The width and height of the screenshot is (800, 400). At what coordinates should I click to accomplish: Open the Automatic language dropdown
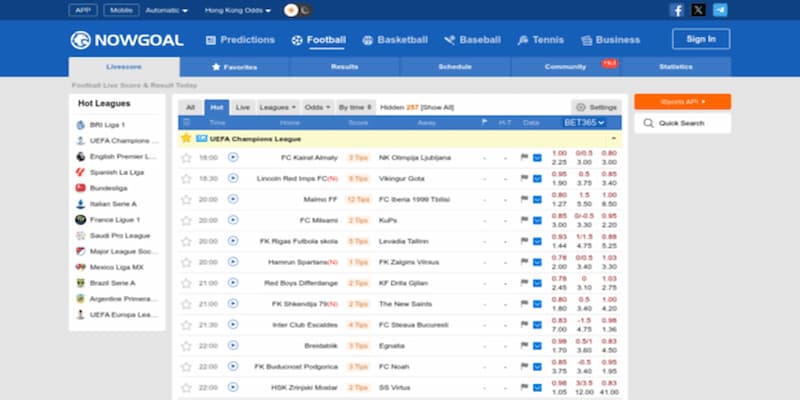(166, 10)
